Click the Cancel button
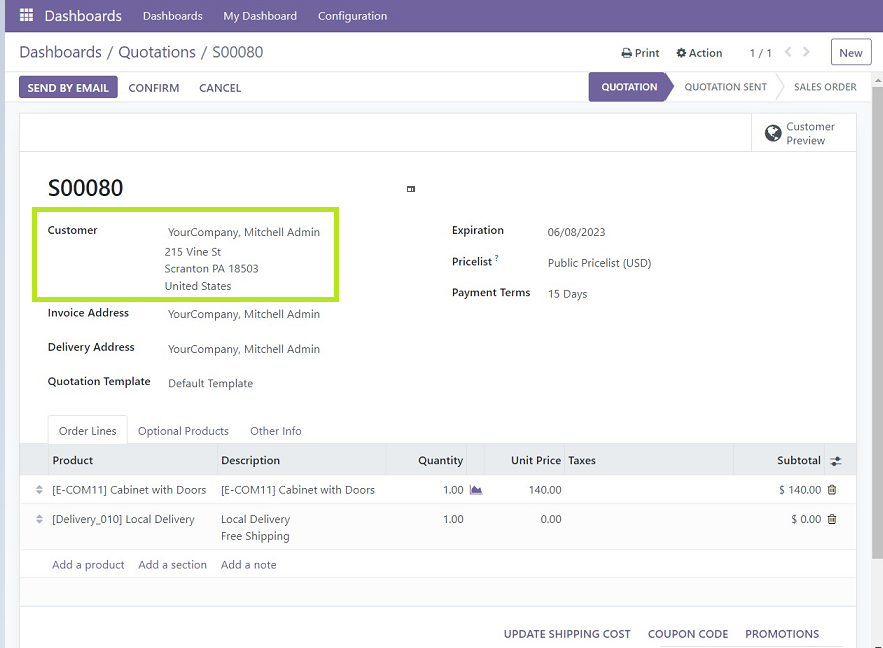 [x=220, y=88]
